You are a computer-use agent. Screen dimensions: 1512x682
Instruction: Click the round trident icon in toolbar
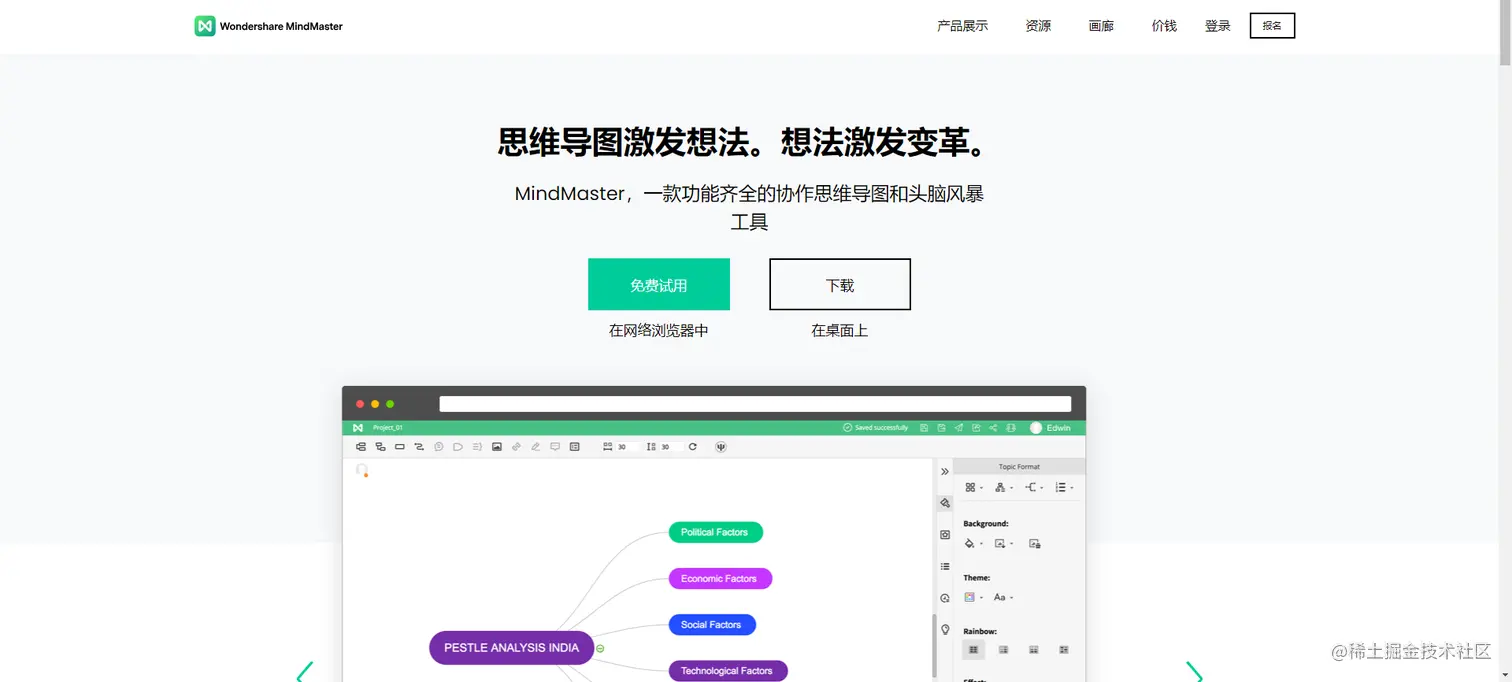(721, 447)
